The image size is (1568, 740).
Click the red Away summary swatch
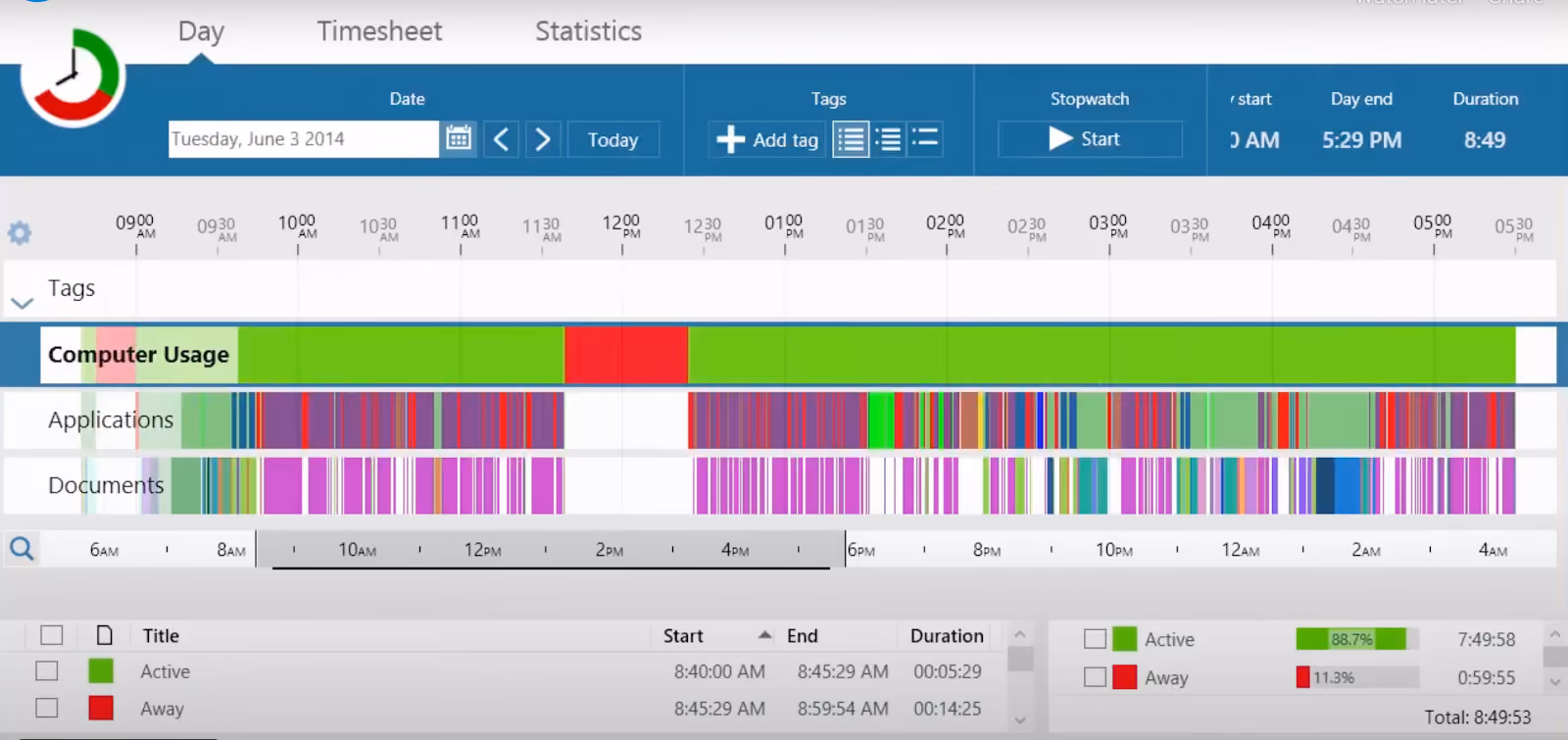1125,677
